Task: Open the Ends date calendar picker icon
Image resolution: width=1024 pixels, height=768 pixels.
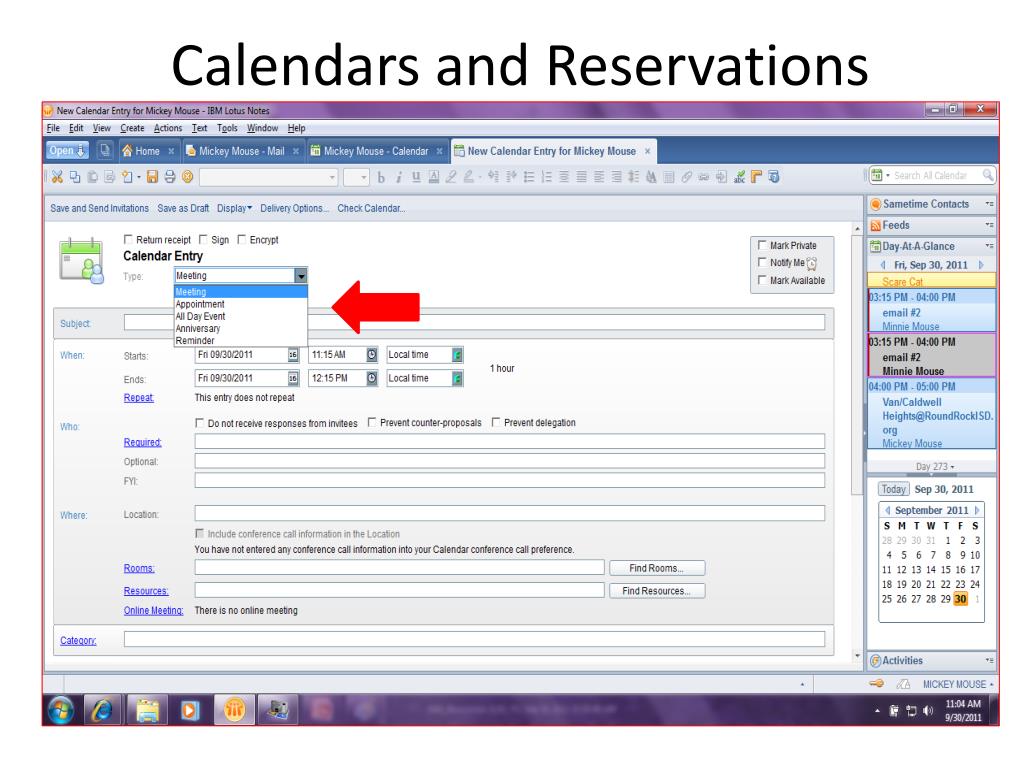Action: coord(293,378)
